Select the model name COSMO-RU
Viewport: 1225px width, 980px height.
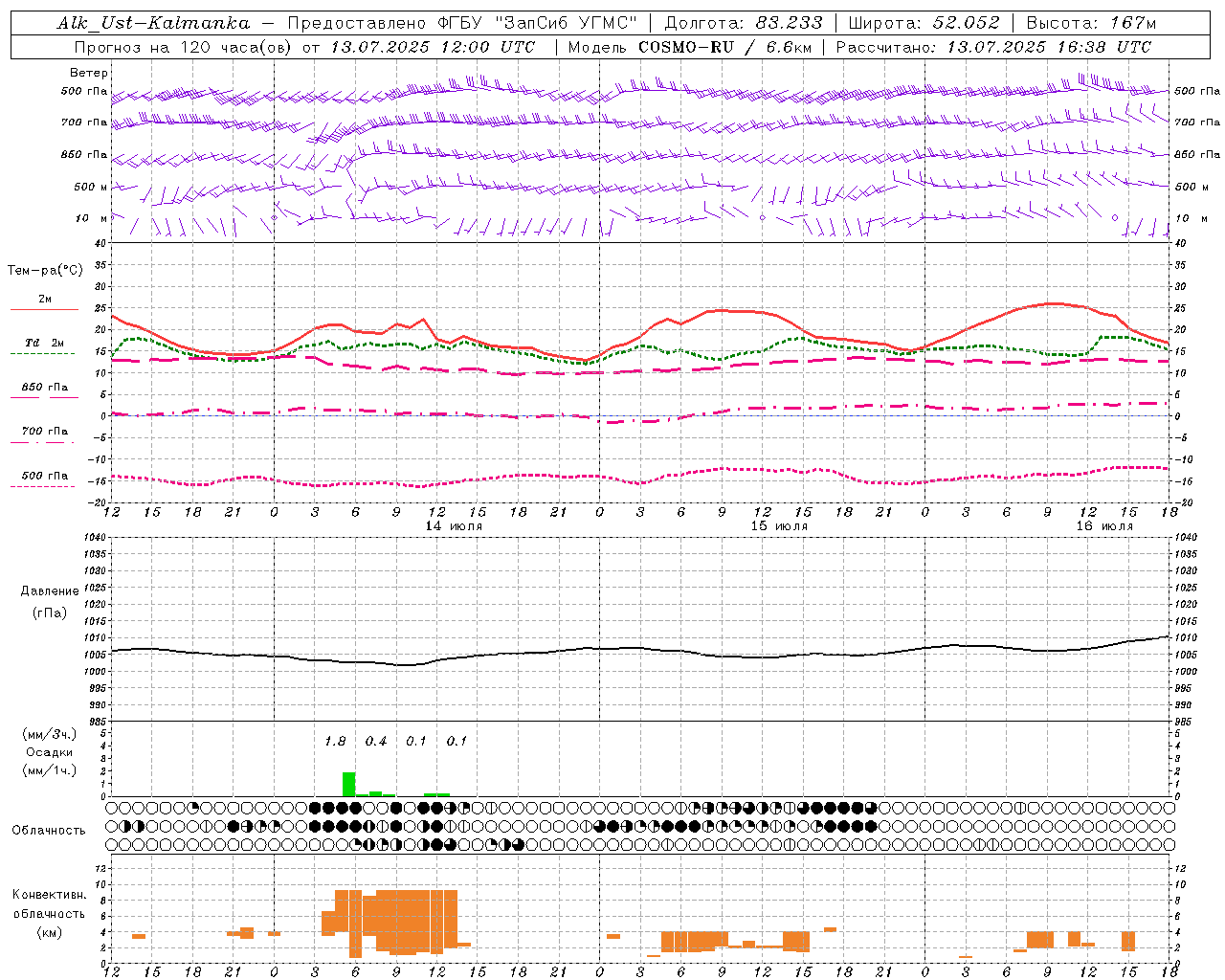pyautogui.click(x=686, y=47)
